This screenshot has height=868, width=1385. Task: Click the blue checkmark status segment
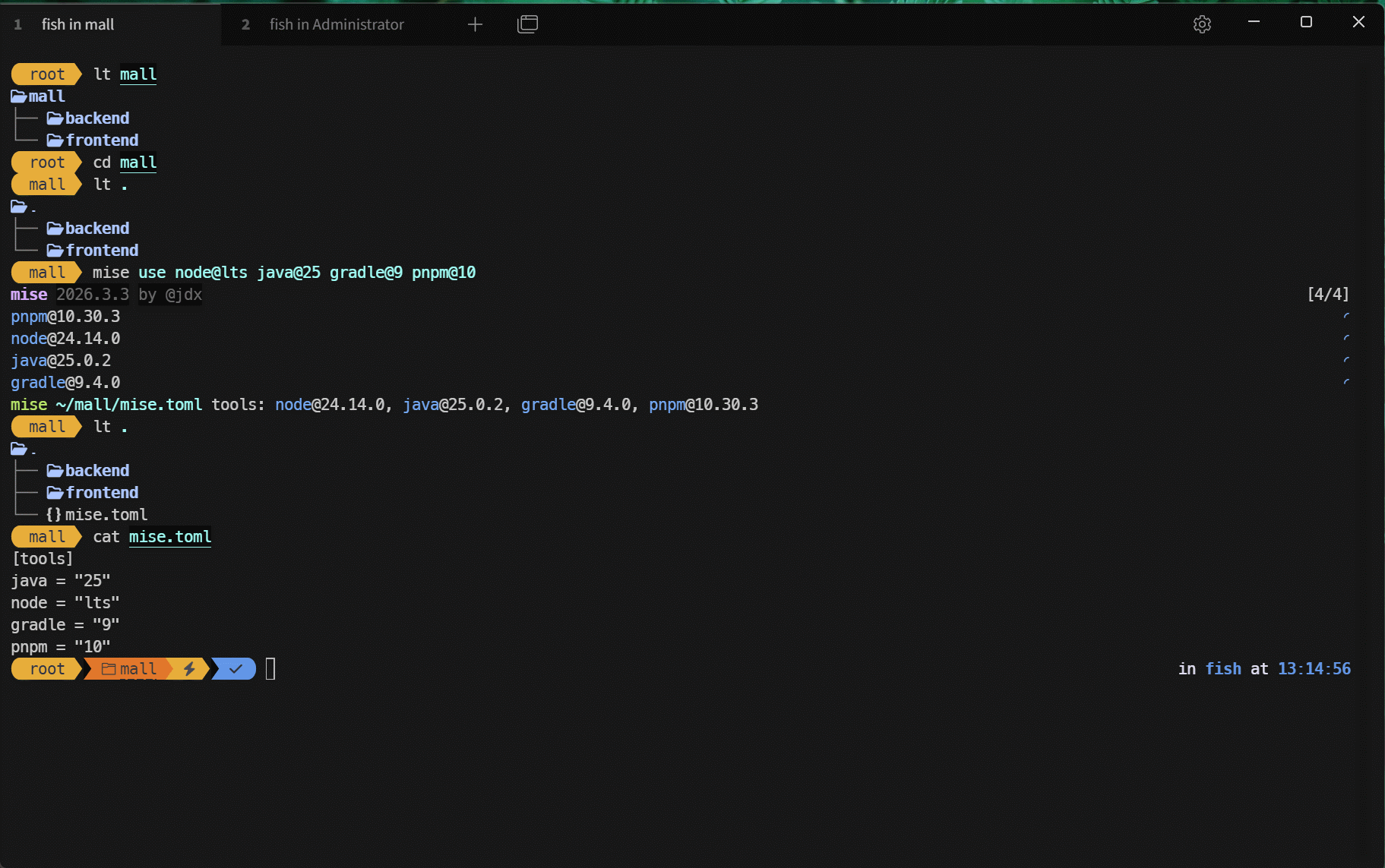click(x=236, y=669)
